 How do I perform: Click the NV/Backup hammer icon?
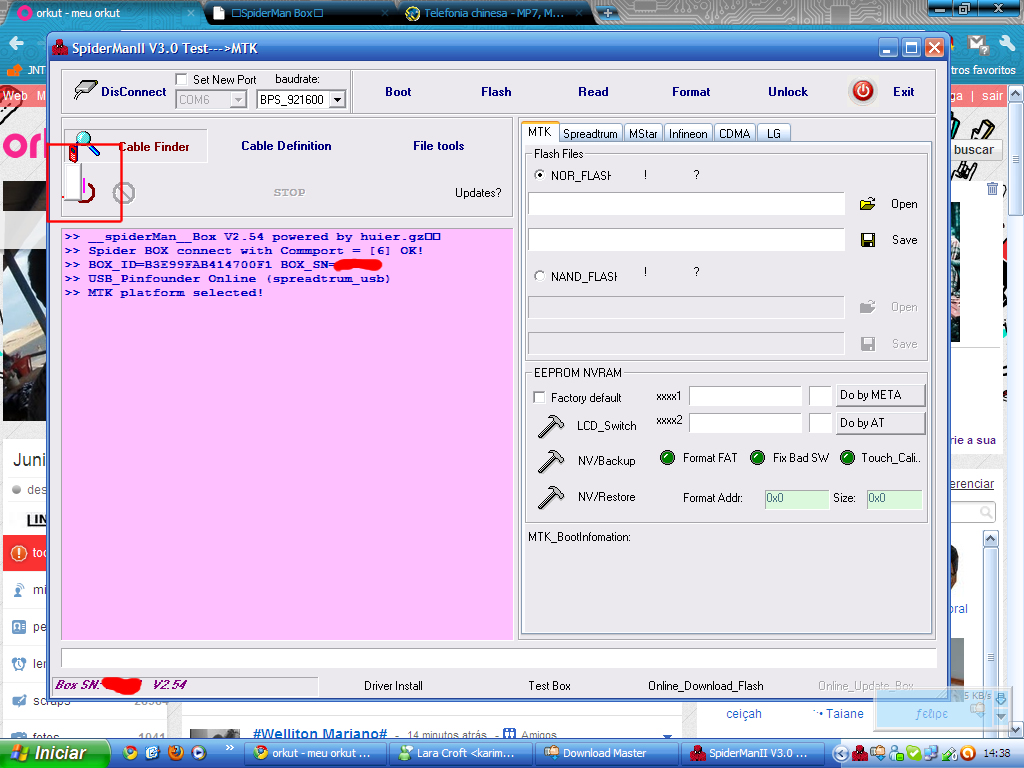pos(551,460)
